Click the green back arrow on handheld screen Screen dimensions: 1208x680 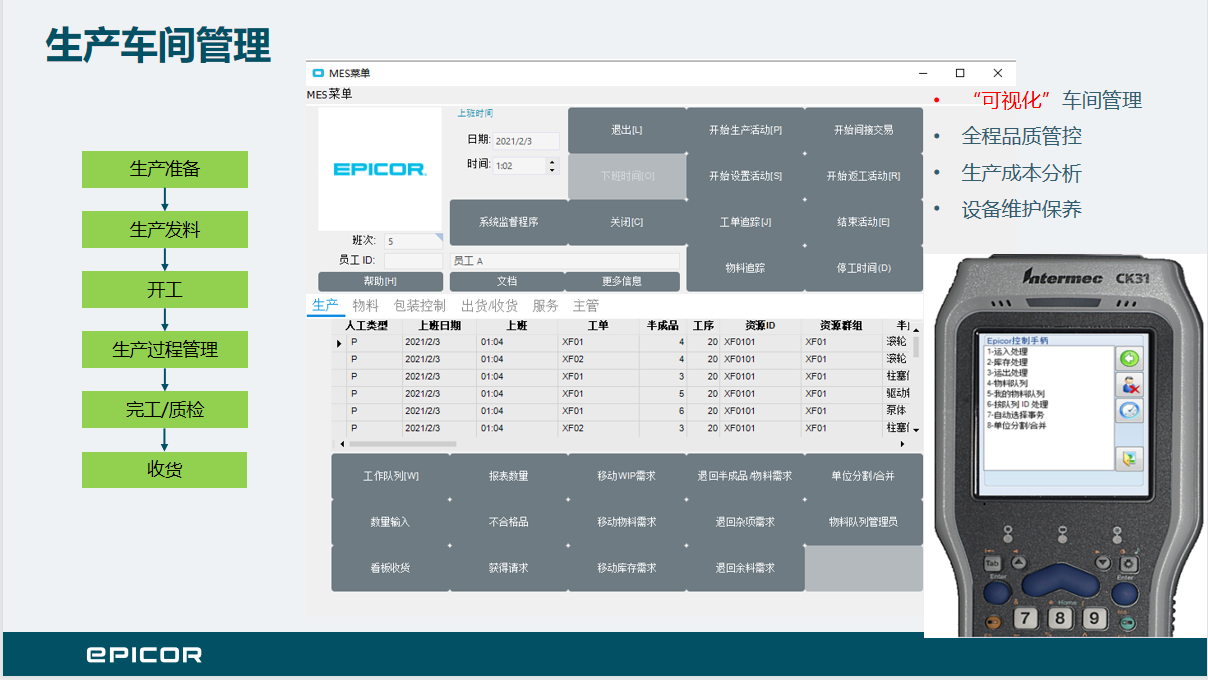[1129, 358]
